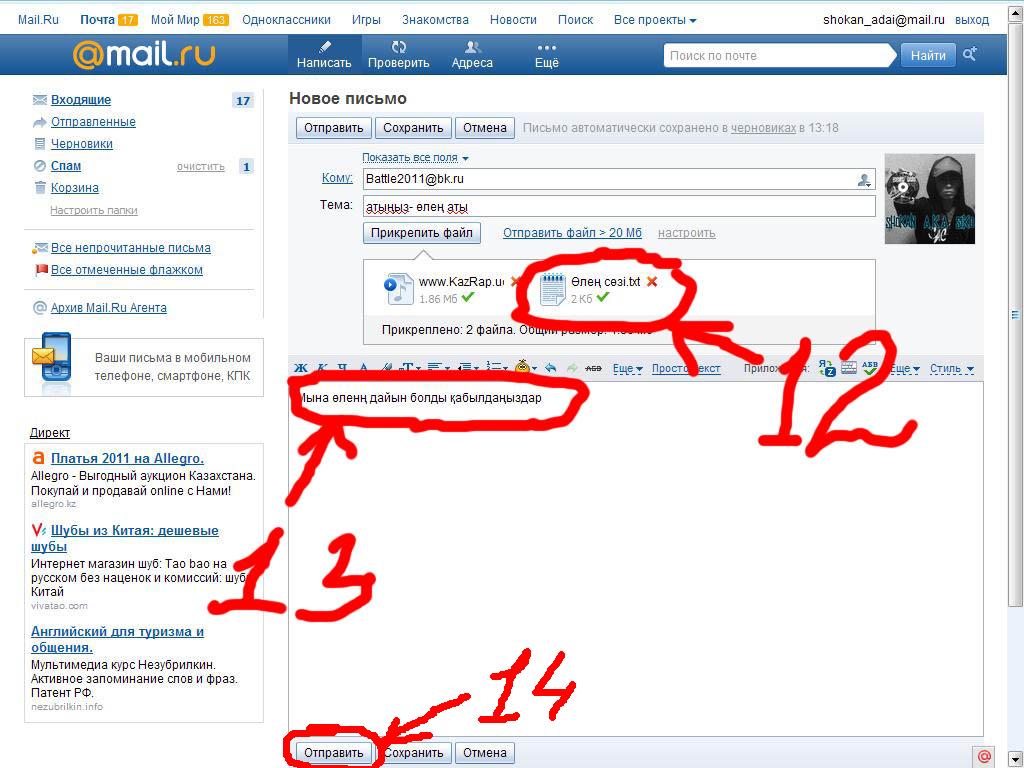Image resolution: width=1024 pixels, height=768 pixels.
Task: Click the mobile phone with envelope icon
Action: click(51, 357)
